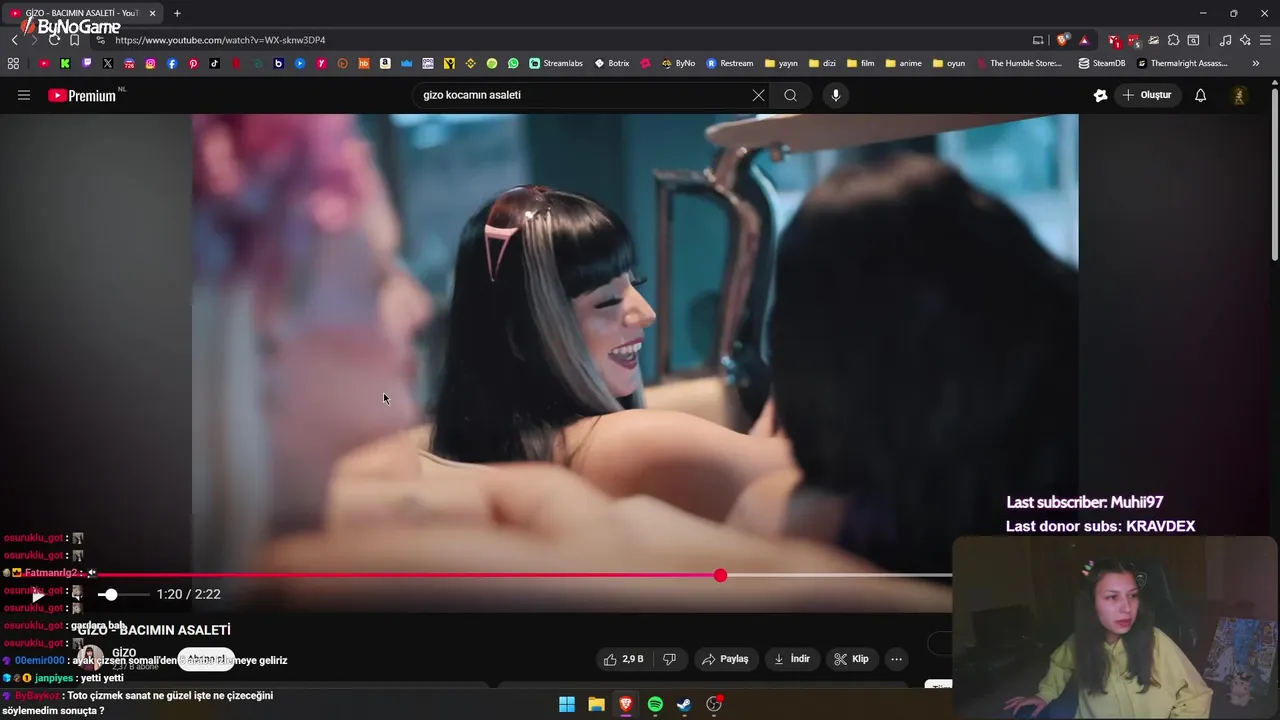The image size is (1280, 720).
Task: Open the ByNo bookmark
Action: 678,63
